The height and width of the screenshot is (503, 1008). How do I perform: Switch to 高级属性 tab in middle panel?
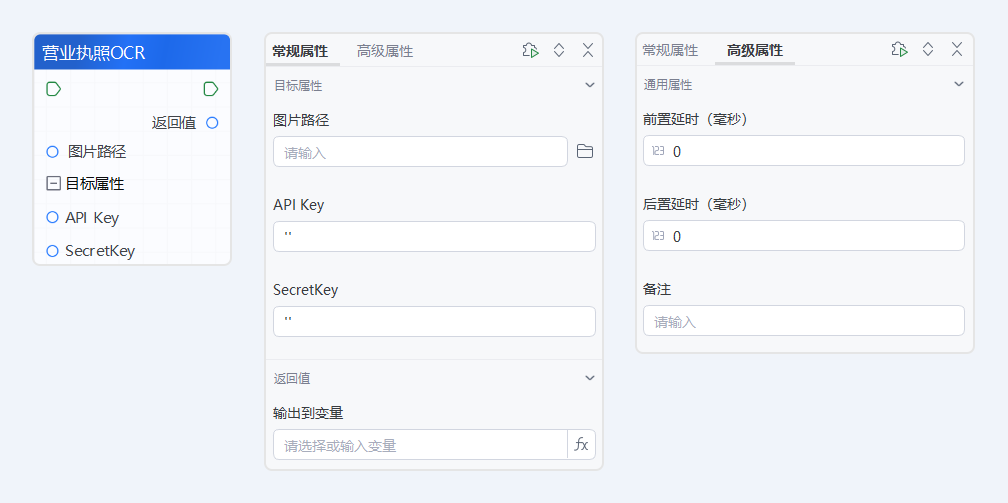tap(384, 51)
